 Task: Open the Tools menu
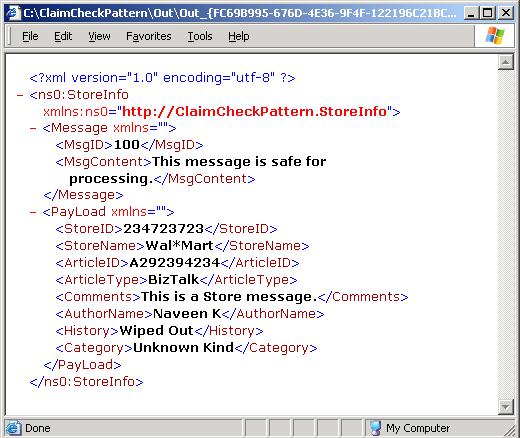[200, 36]
